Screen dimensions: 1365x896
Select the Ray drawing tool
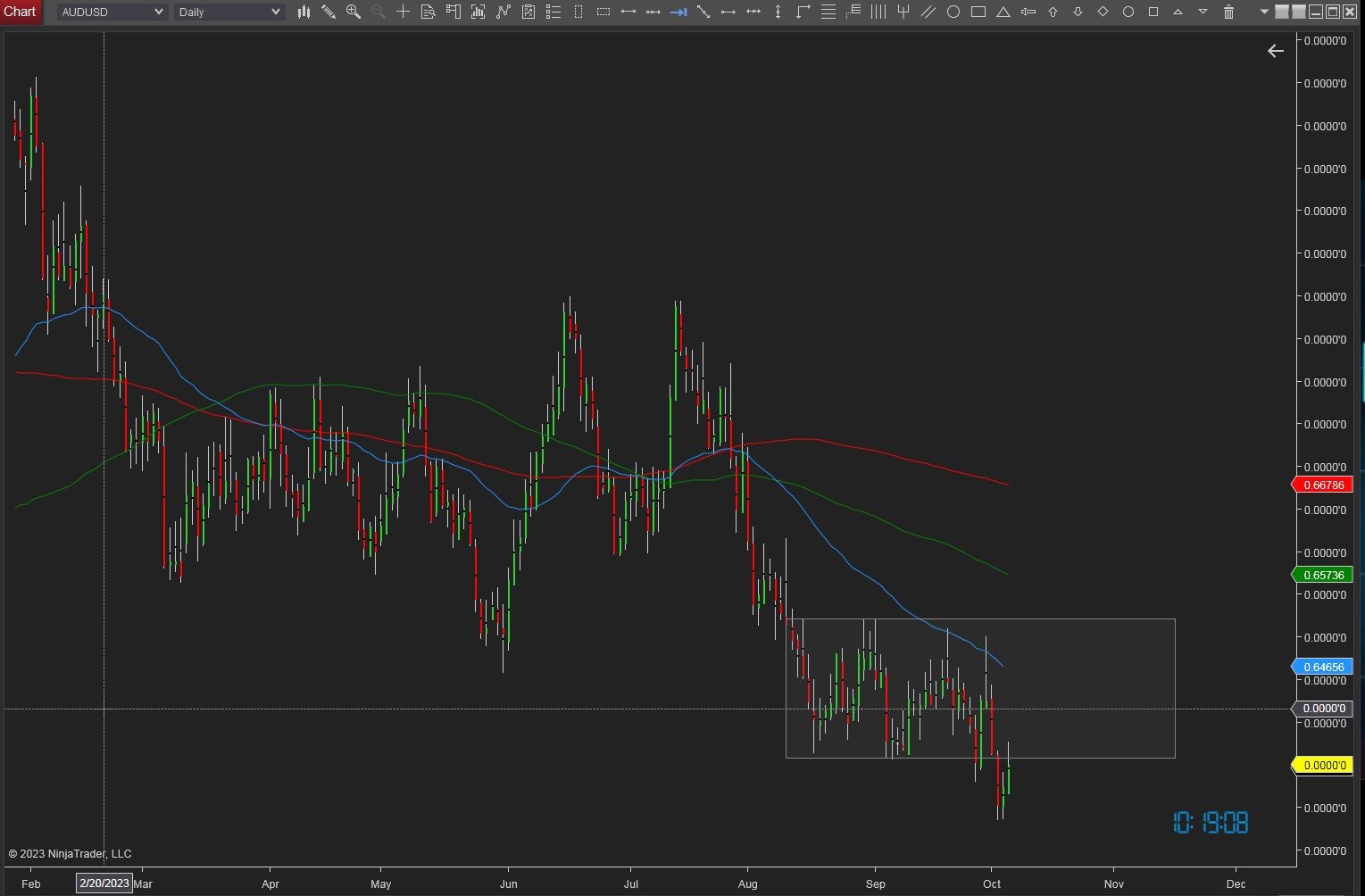coord(653,12)
